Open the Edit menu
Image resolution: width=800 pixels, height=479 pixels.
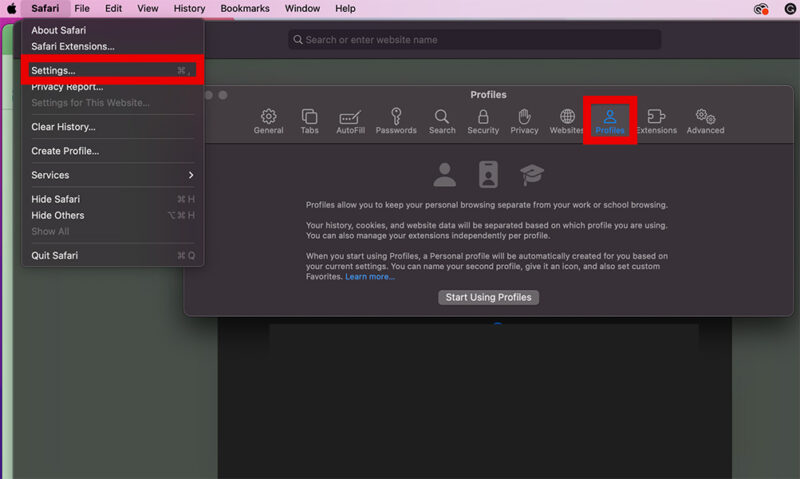coord(113,8)
